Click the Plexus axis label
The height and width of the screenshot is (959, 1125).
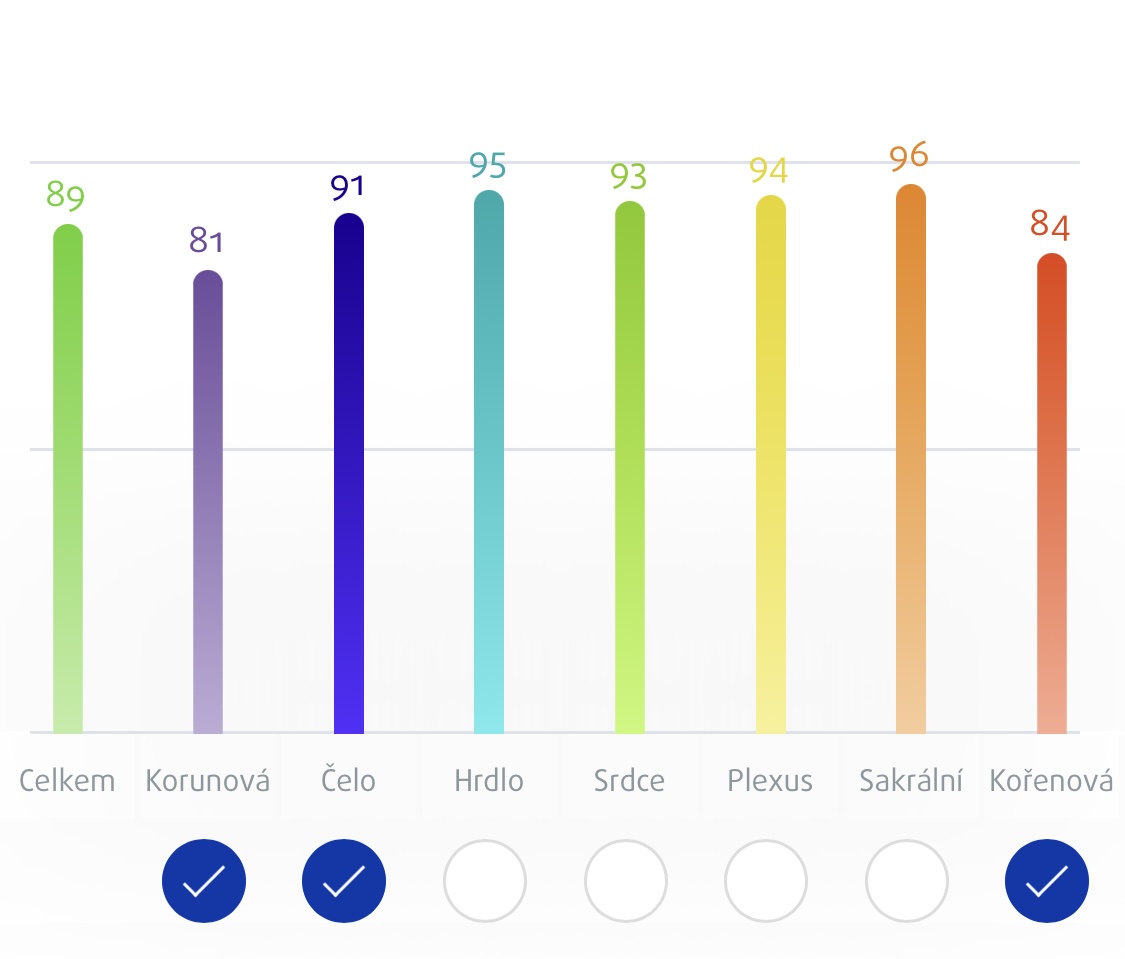(x=770, y=780)
